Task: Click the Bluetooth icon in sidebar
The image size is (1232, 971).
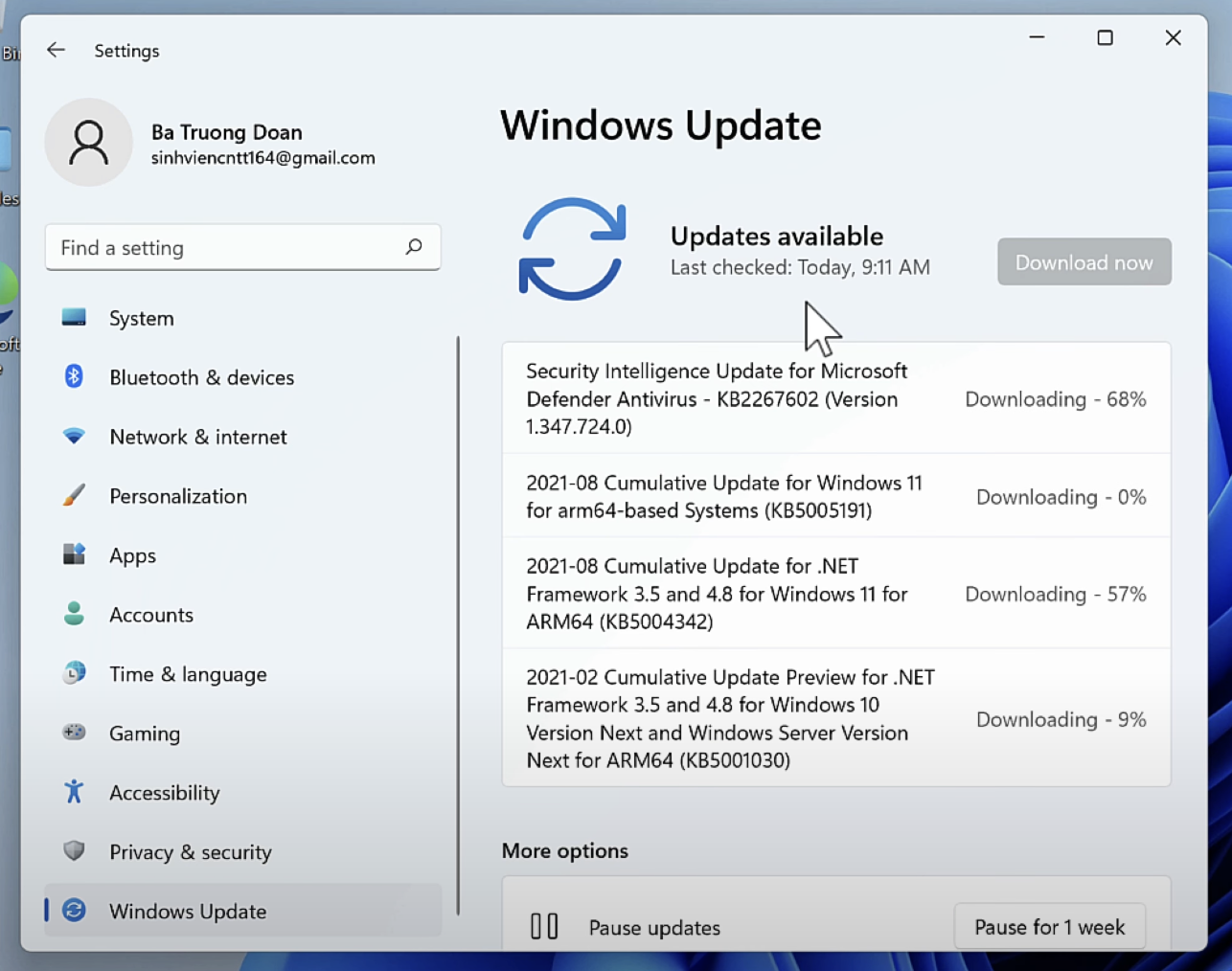Action: (x=74, y=376)
